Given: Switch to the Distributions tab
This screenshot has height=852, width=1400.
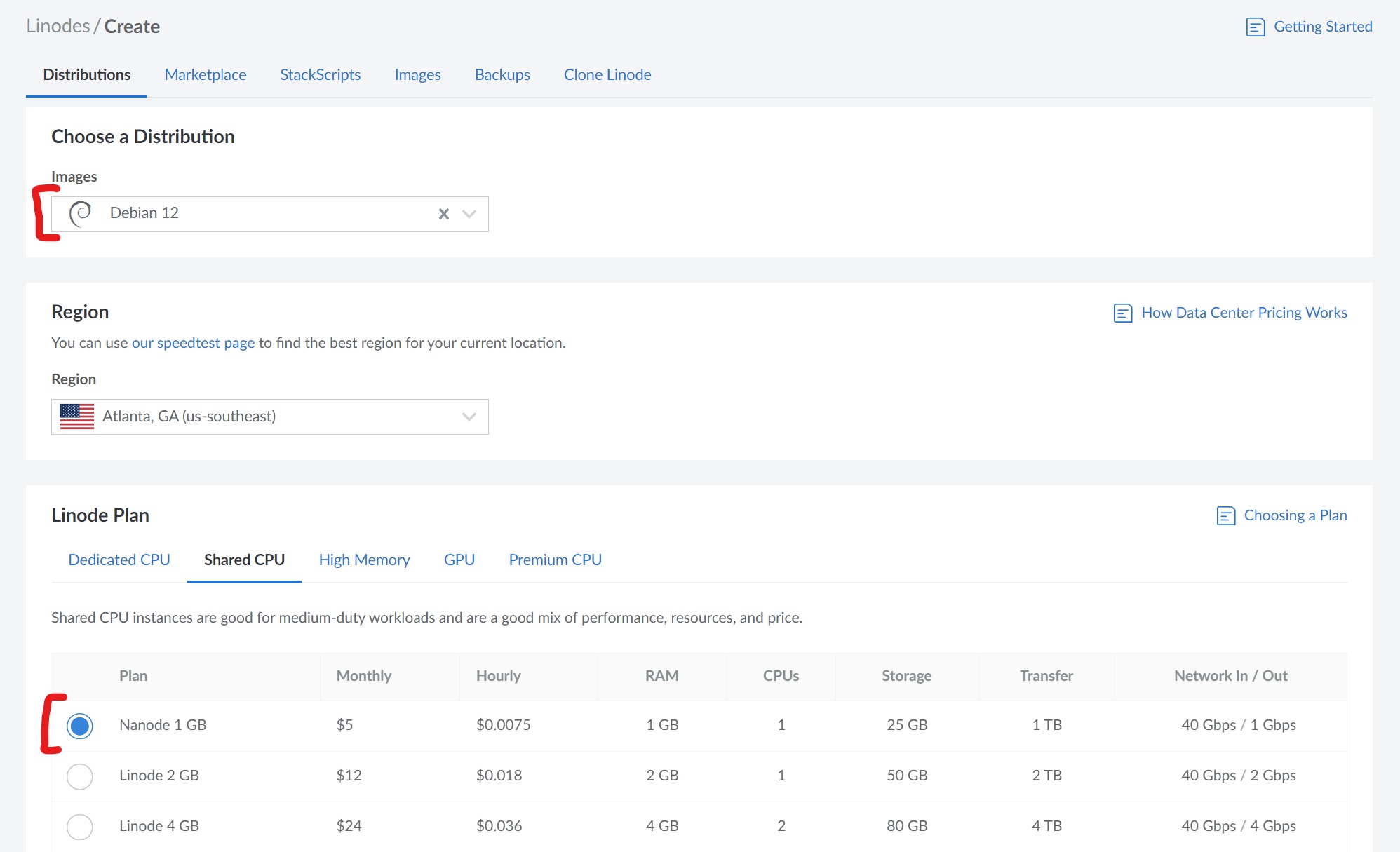Looking at the screenshot, I should point(87,74).
